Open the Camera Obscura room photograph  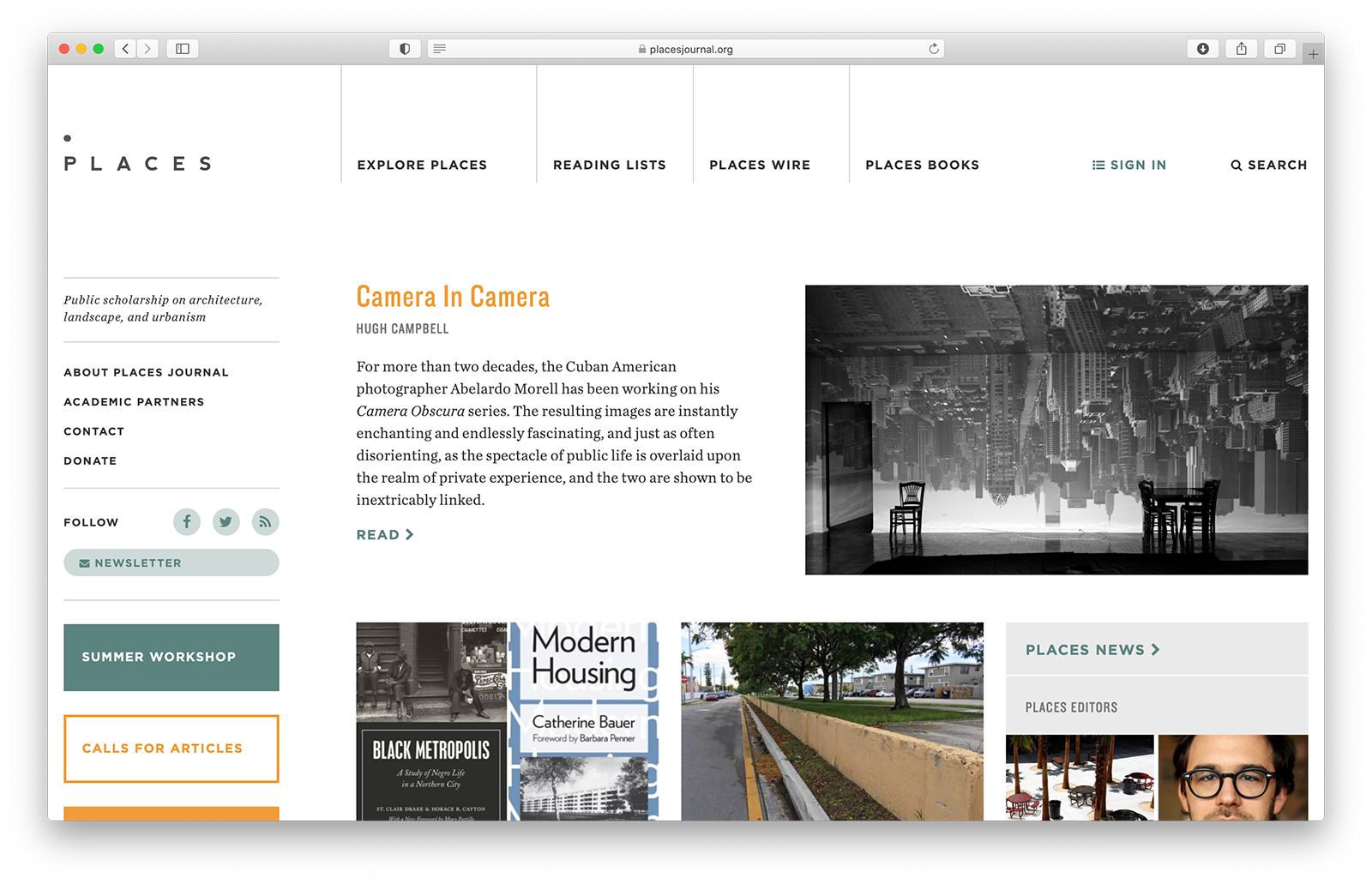pyautogui.click(x=1056, y=430)
